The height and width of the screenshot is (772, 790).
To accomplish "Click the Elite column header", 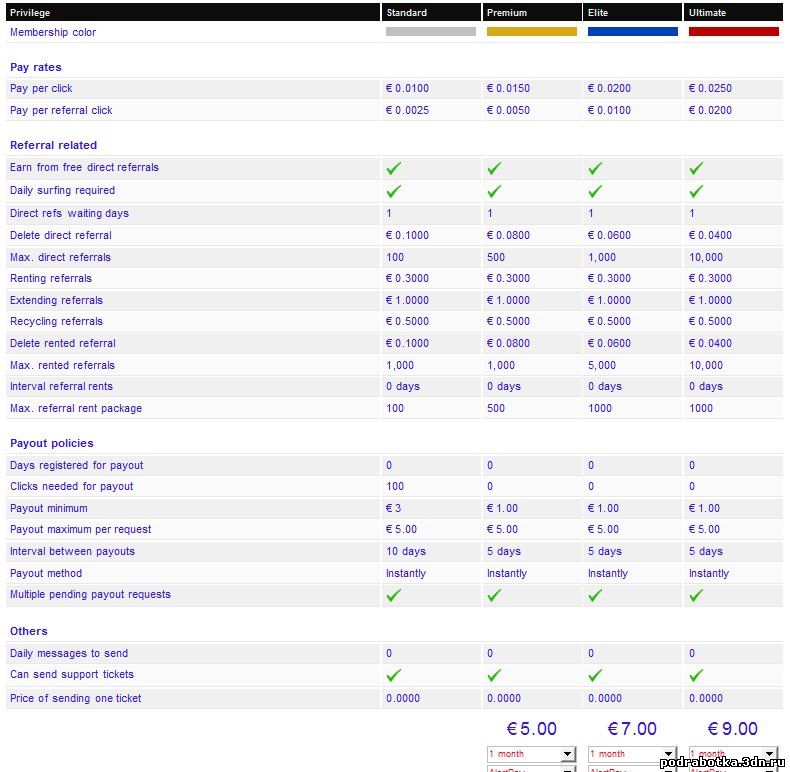I will 633,13.
